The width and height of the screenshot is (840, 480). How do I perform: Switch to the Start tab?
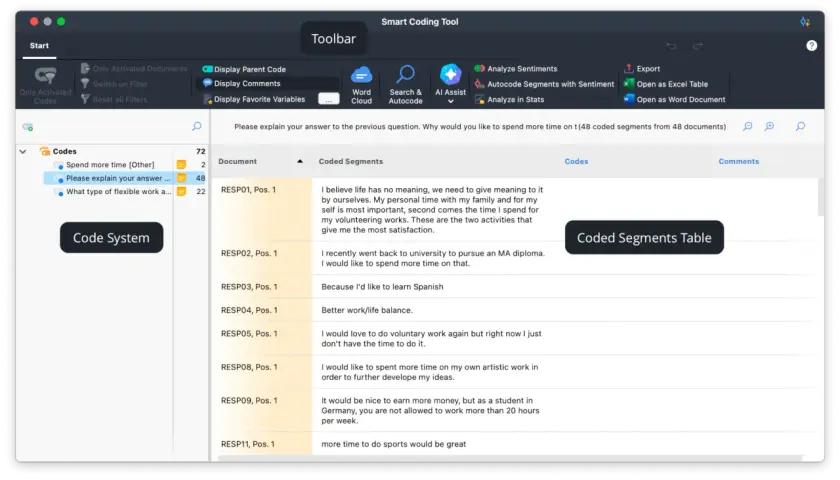[x=39, y=46]
